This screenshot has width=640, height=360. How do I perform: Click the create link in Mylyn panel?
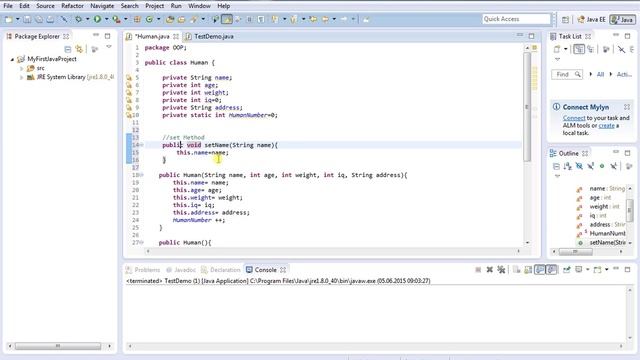click(x=606, y=126)
